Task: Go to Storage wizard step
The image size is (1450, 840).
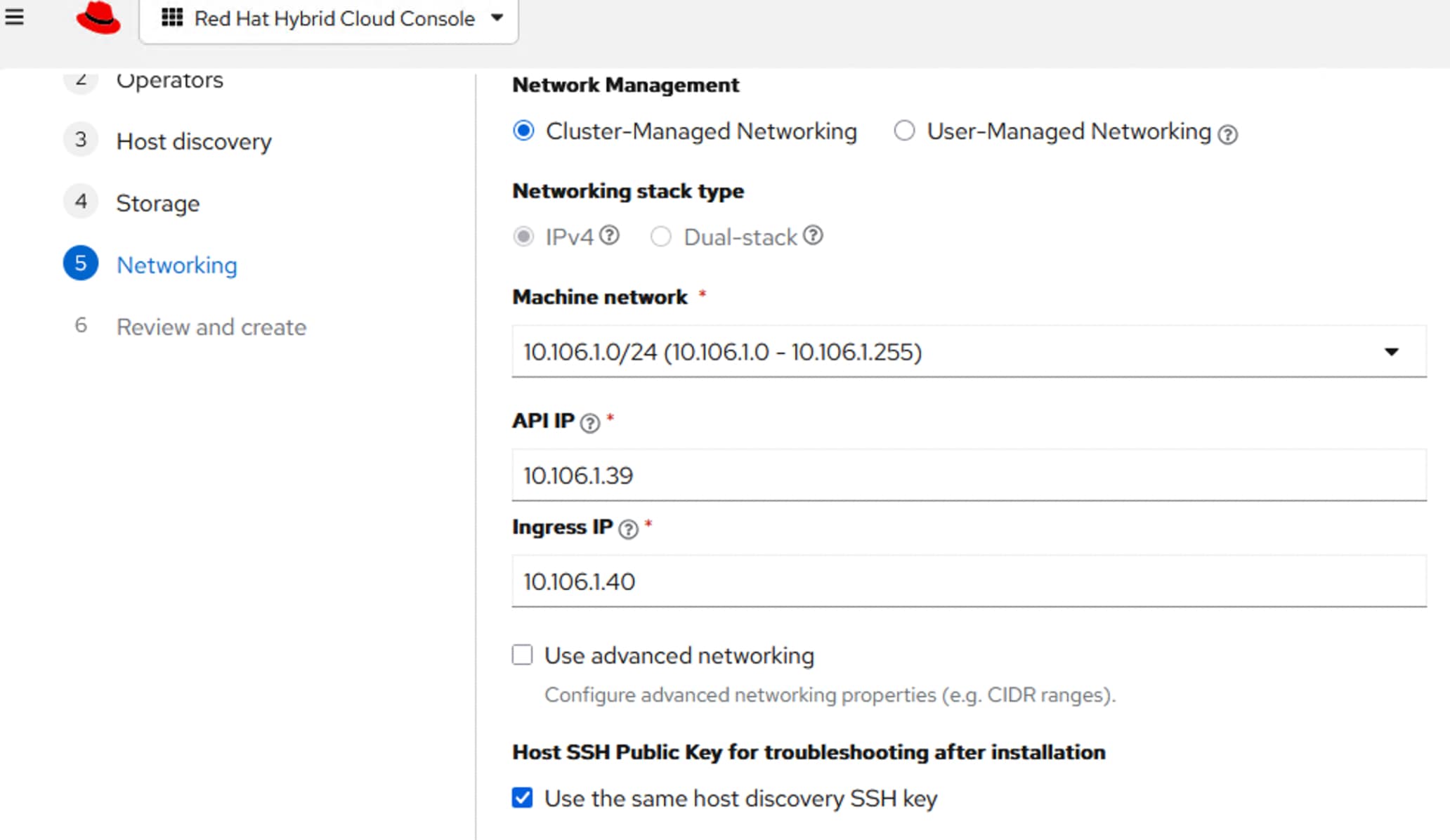Action: (x=157, y=203)
